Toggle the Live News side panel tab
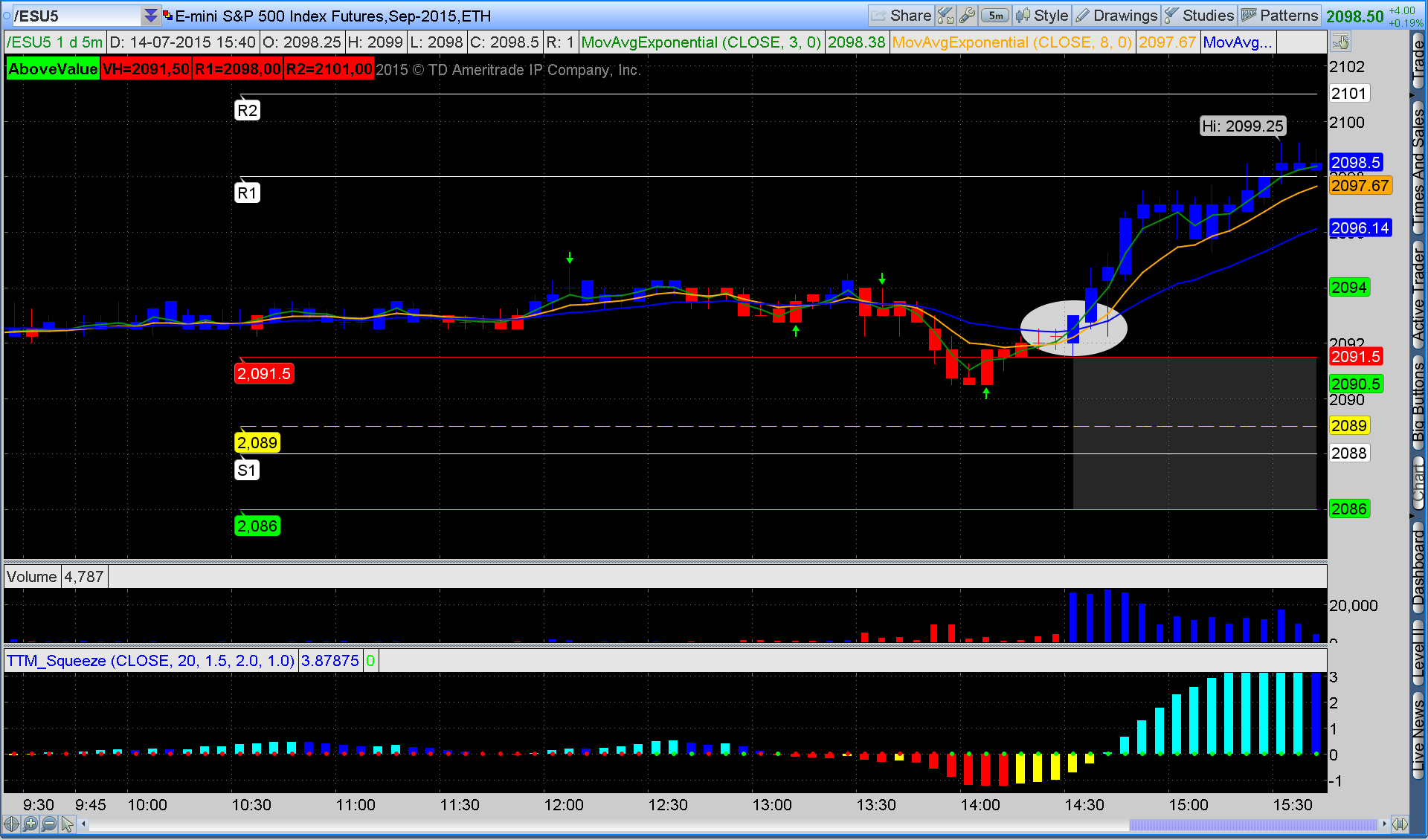 click(x=1418, y=736)
